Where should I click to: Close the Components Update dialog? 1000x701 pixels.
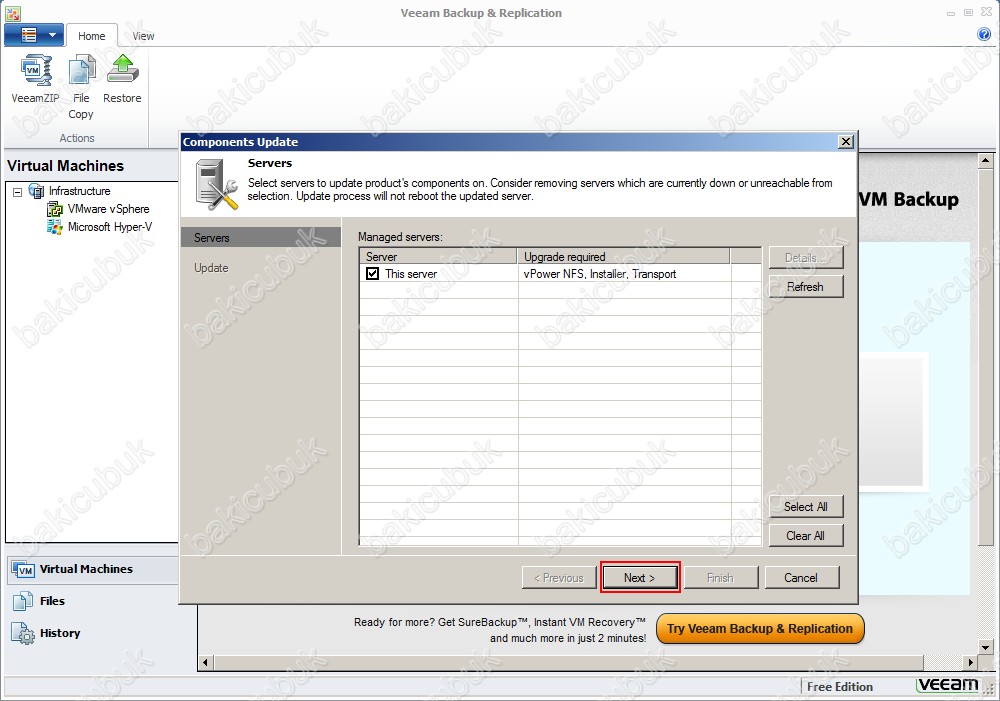pos(846,142)
